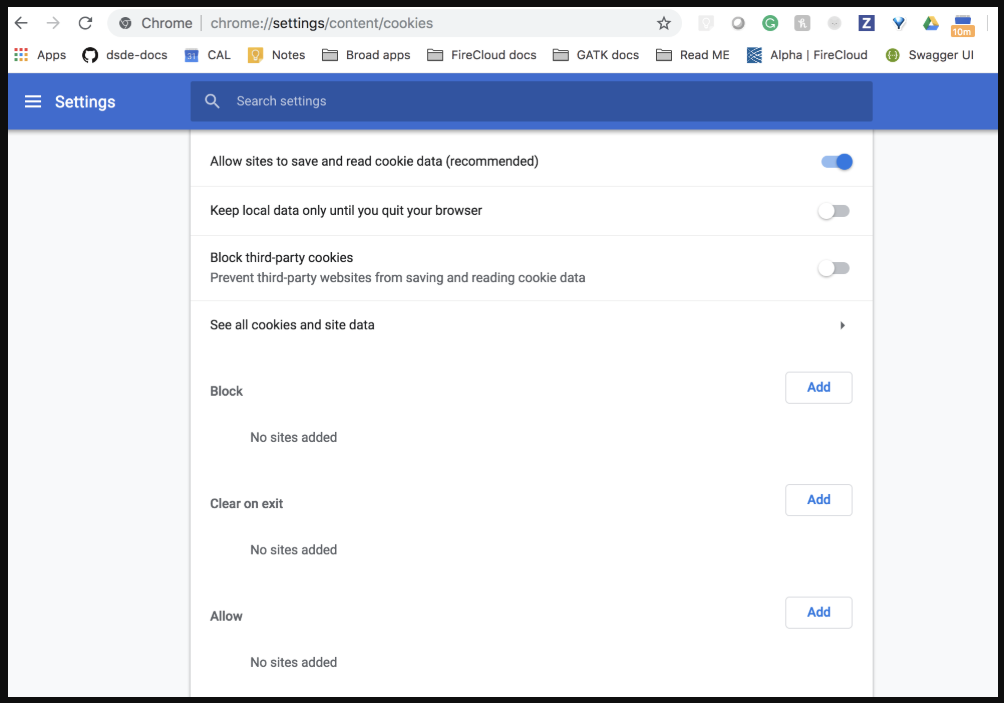Image resolution: width=1004 pixels, height=703 pixels.
Task: Open the Swagger UI bookmark
Action: [929, 55]
